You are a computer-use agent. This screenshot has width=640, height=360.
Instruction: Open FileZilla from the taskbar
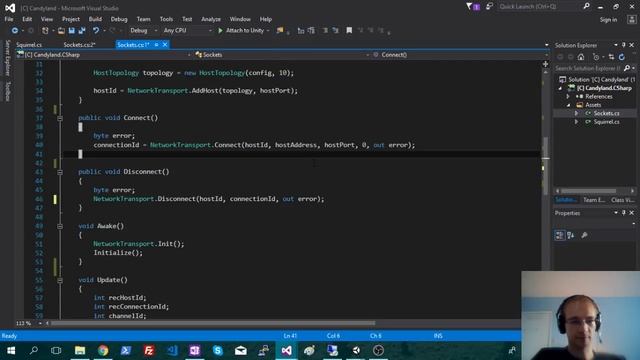coord(149,350)
